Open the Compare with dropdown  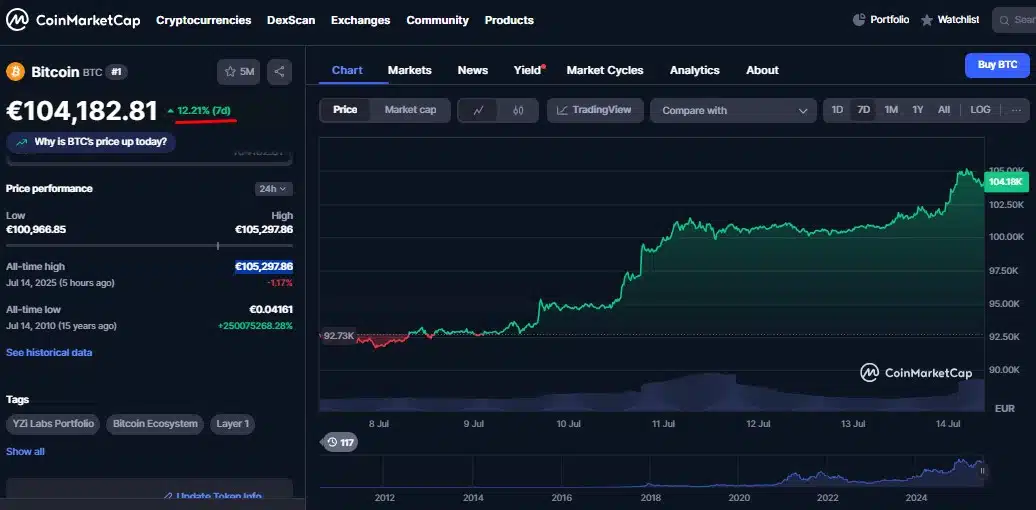coord(733,110)
